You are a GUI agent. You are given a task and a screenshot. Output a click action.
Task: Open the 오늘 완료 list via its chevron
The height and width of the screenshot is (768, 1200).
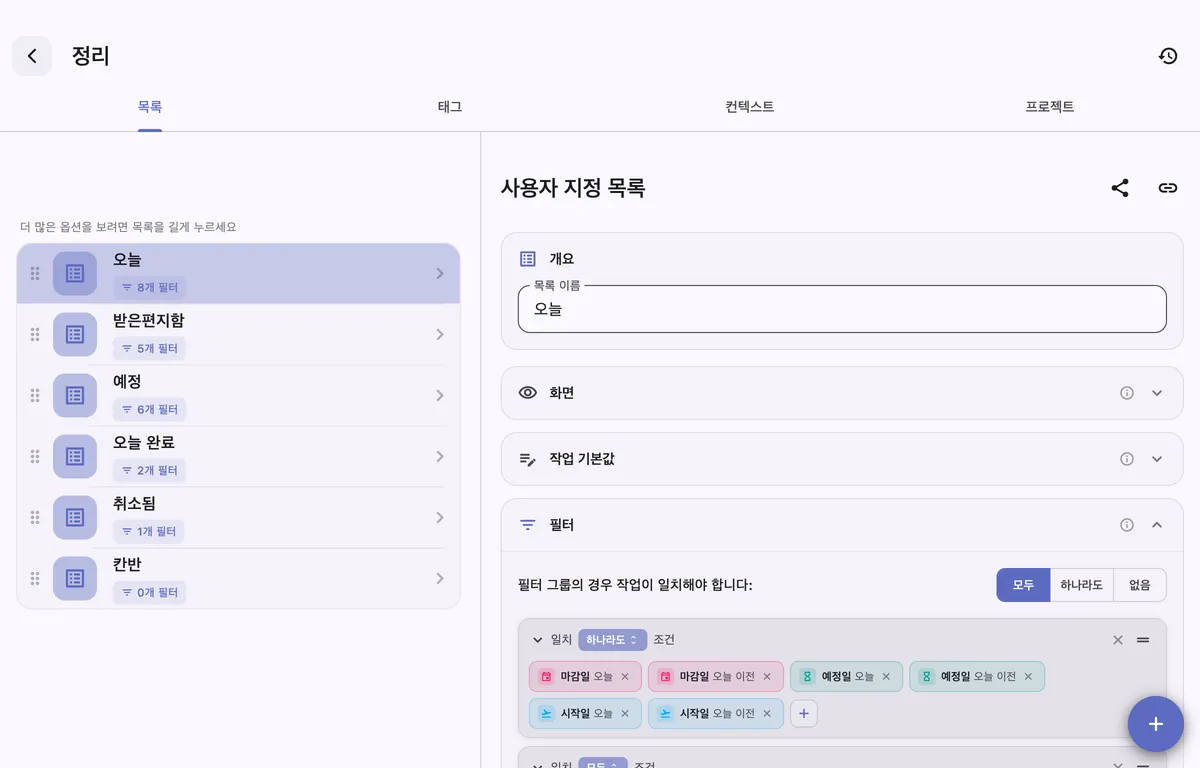(x=440, y=456)
